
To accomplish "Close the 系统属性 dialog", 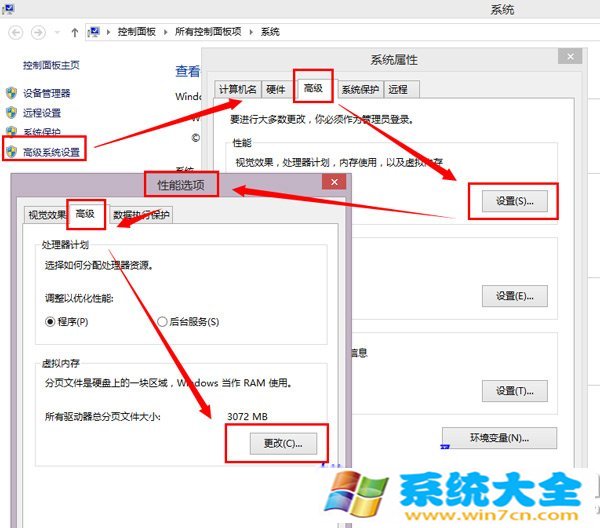I will 570,57.
